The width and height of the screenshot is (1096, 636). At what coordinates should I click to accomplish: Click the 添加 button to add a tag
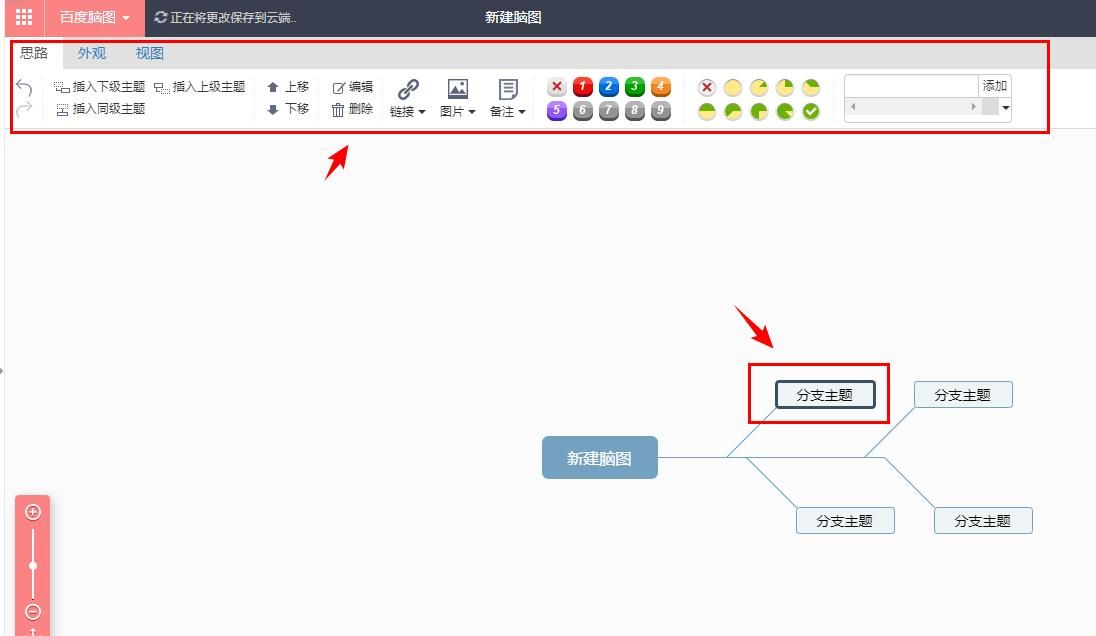coord(993,85)
